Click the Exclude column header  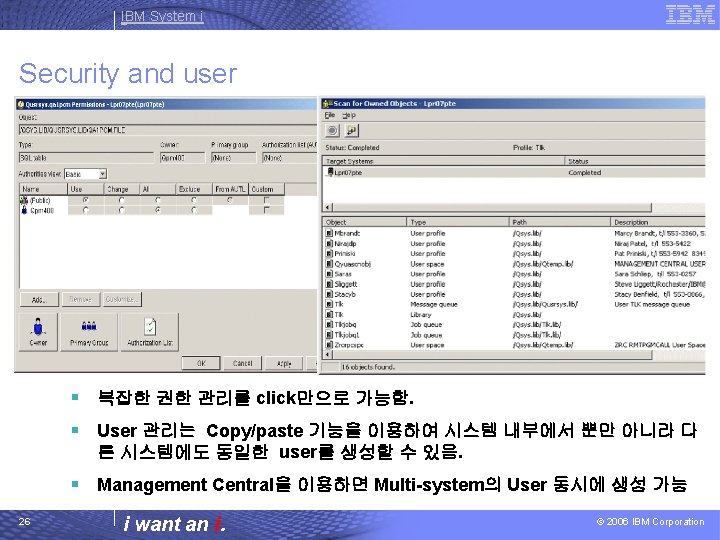pyautogui.click(x=194, y=189)
